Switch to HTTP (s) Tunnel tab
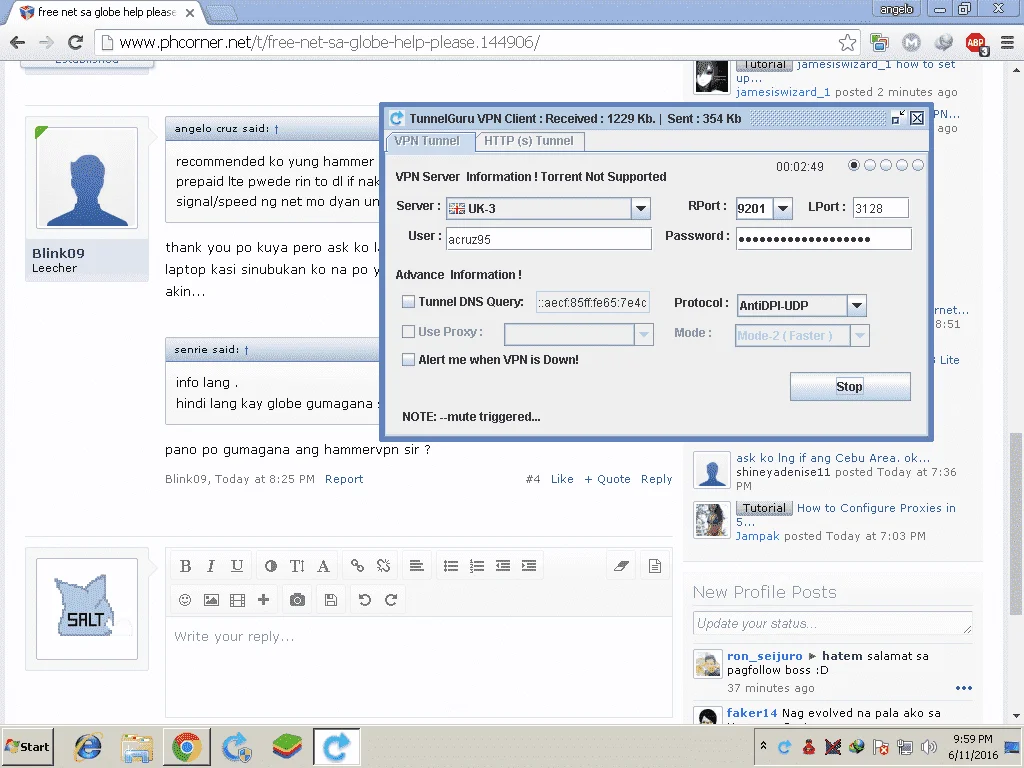Viewport: 1024px width, 768px height. click(529, 141)
